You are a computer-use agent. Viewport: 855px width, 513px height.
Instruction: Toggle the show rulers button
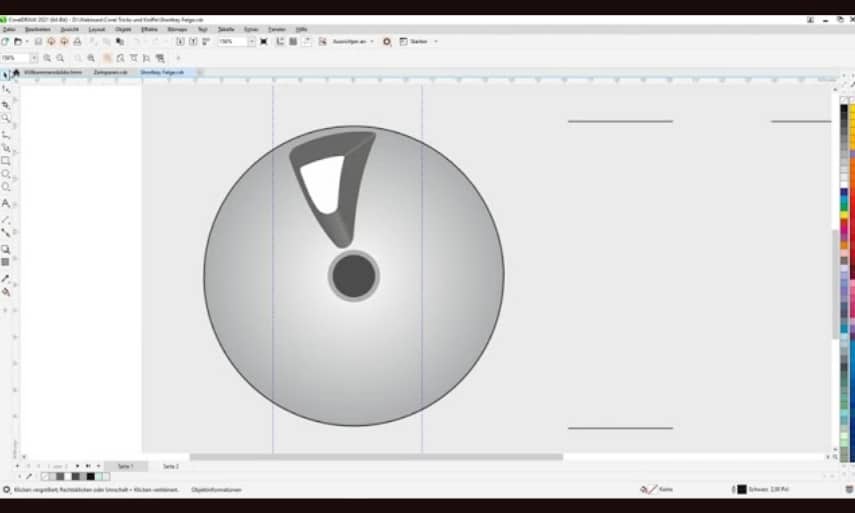click(x=280, y=41)
